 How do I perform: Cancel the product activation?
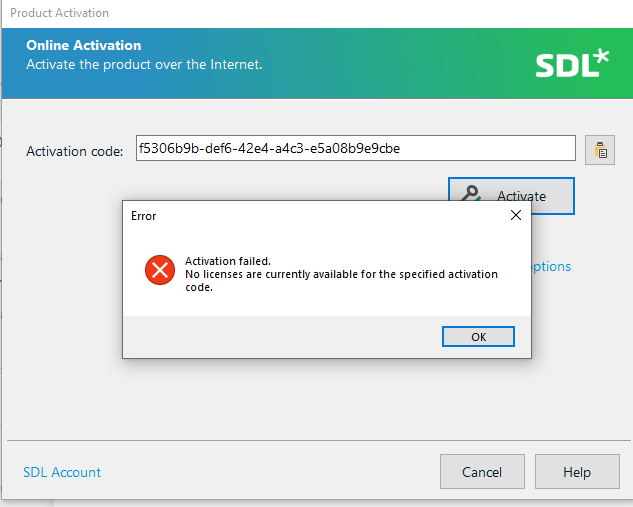tap(482, 472)
